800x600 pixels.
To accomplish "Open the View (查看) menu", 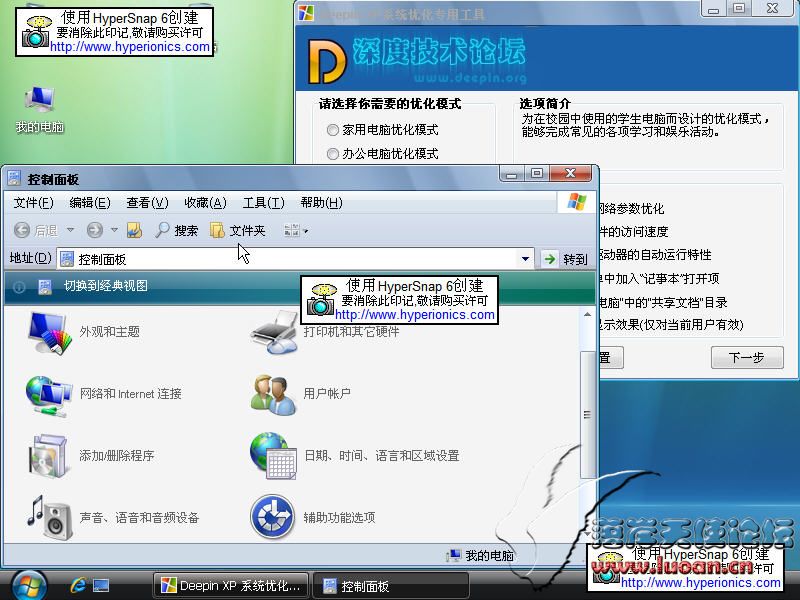I will pos(147,203).
